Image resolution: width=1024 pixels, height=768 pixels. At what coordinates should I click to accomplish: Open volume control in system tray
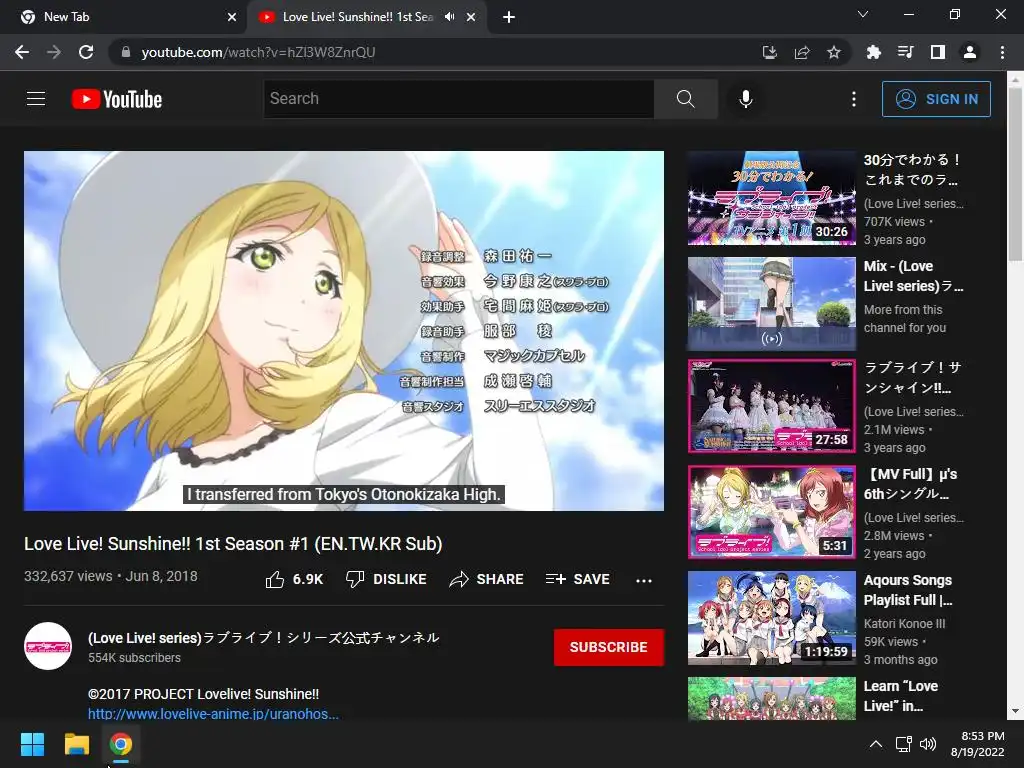(x=928, y=744)
